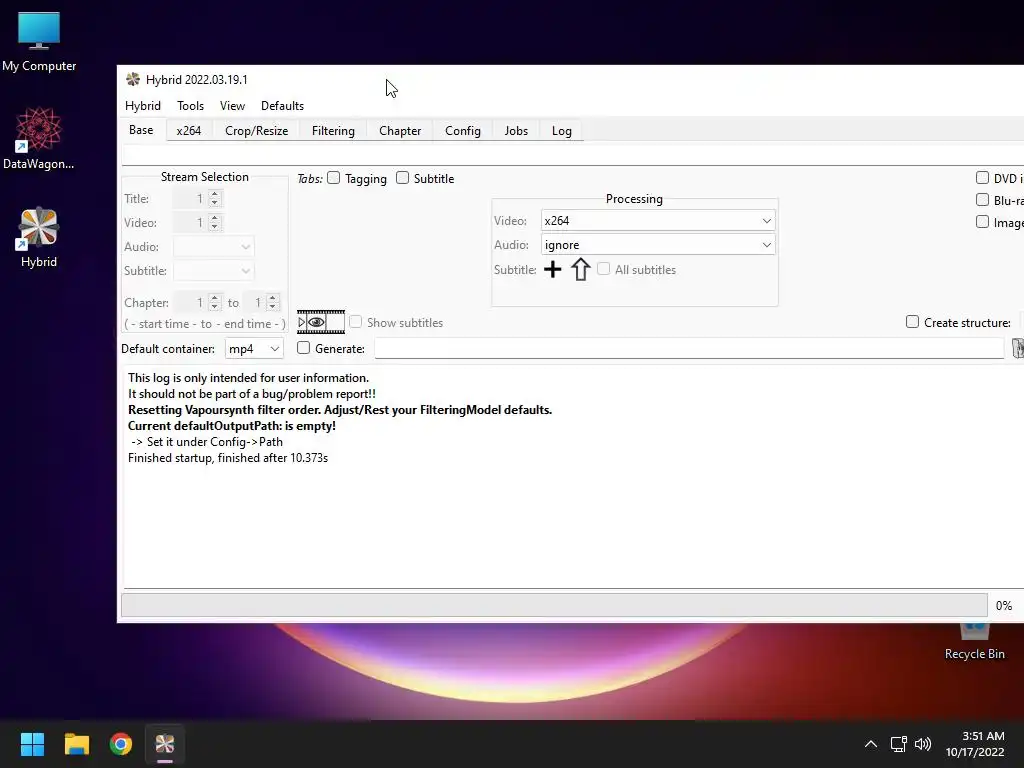Viewport: 1024px width, 768px height.
Task: Switch to the Config tab
Action: point(462,131)
